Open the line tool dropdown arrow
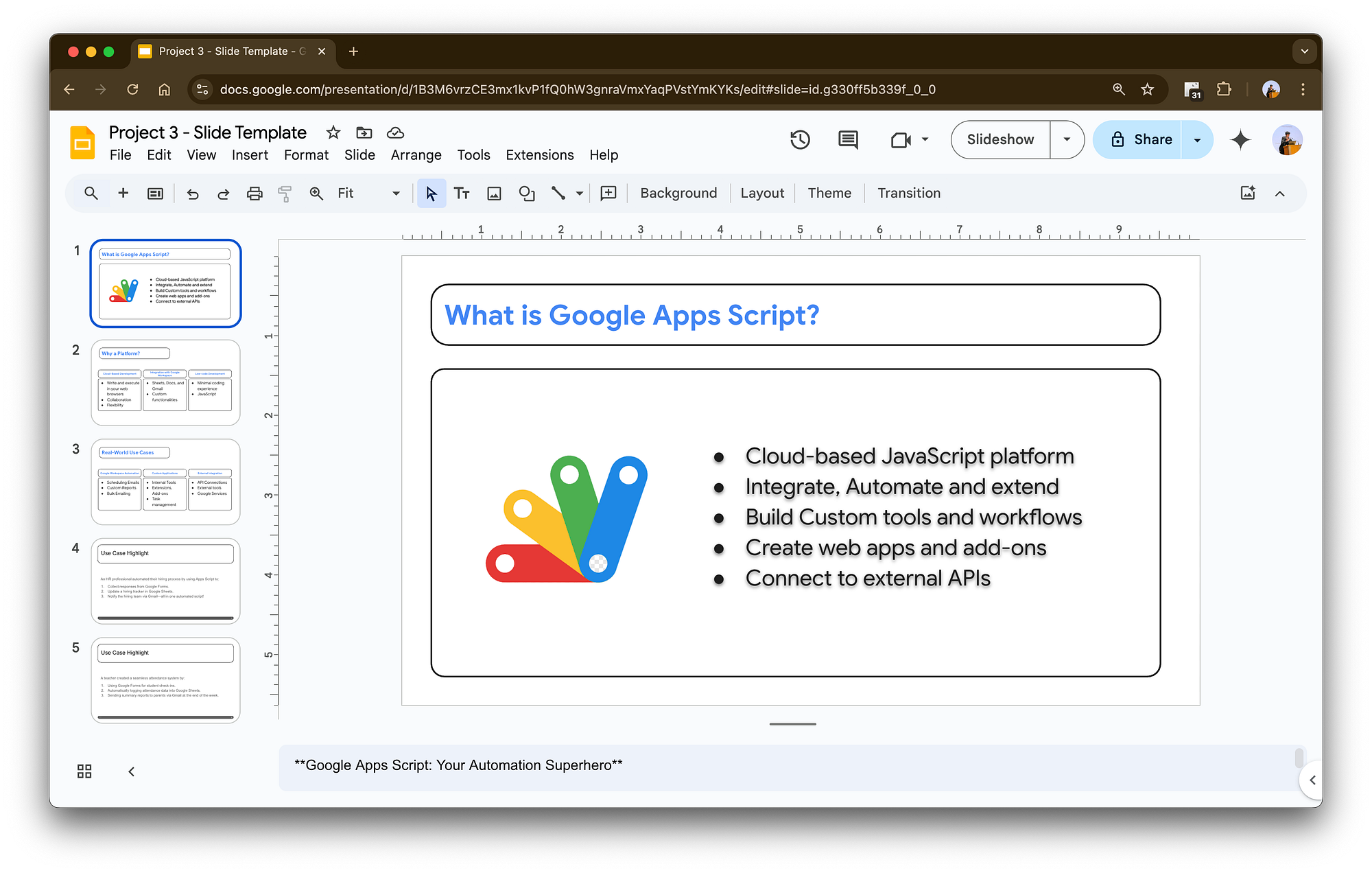Image resolution: width=1372 pixels, height=873 pixels. (578, 193)
